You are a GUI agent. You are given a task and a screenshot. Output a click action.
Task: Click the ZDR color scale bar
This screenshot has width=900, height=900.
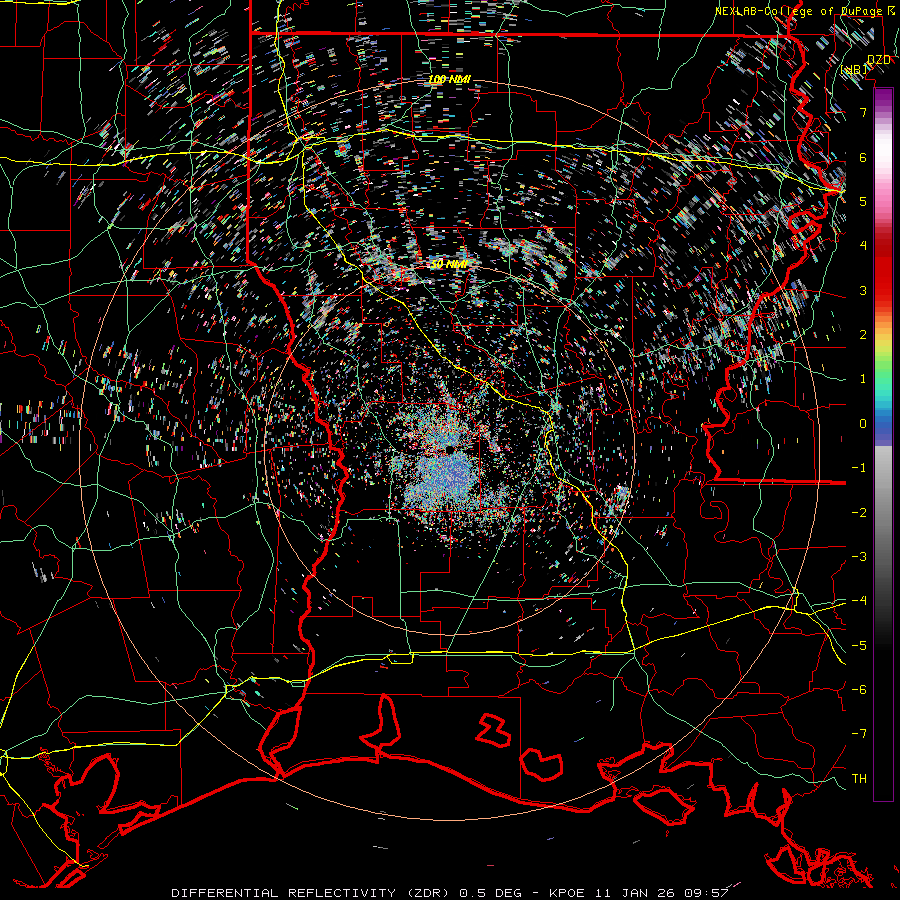(x=883, y=444)
